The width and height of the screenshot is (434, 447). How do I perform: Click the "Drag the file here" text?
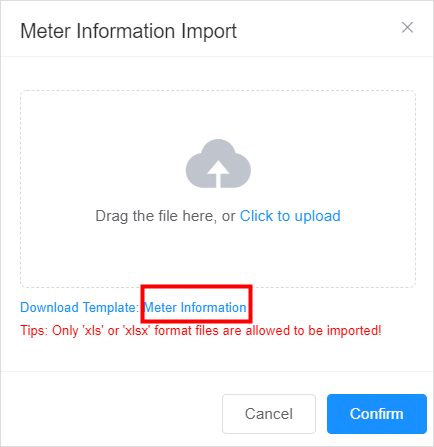(156, 216)
